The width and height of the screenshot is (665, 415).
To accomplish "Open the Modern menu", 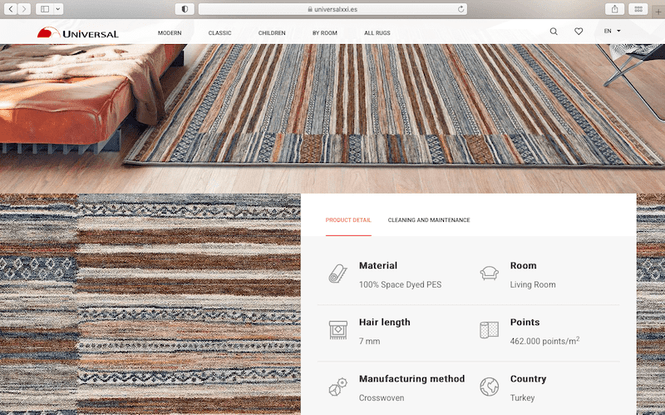I will (x=170, y=33).
